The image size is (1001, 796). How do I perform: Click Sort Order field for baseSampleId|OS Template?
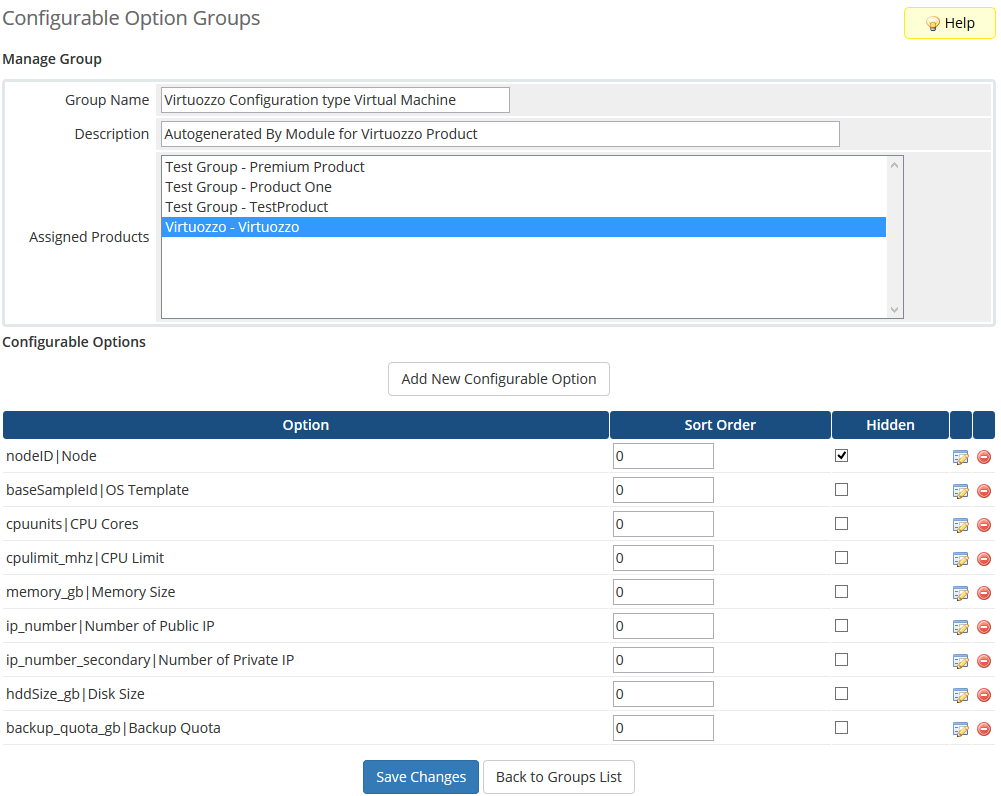point(663,490)
